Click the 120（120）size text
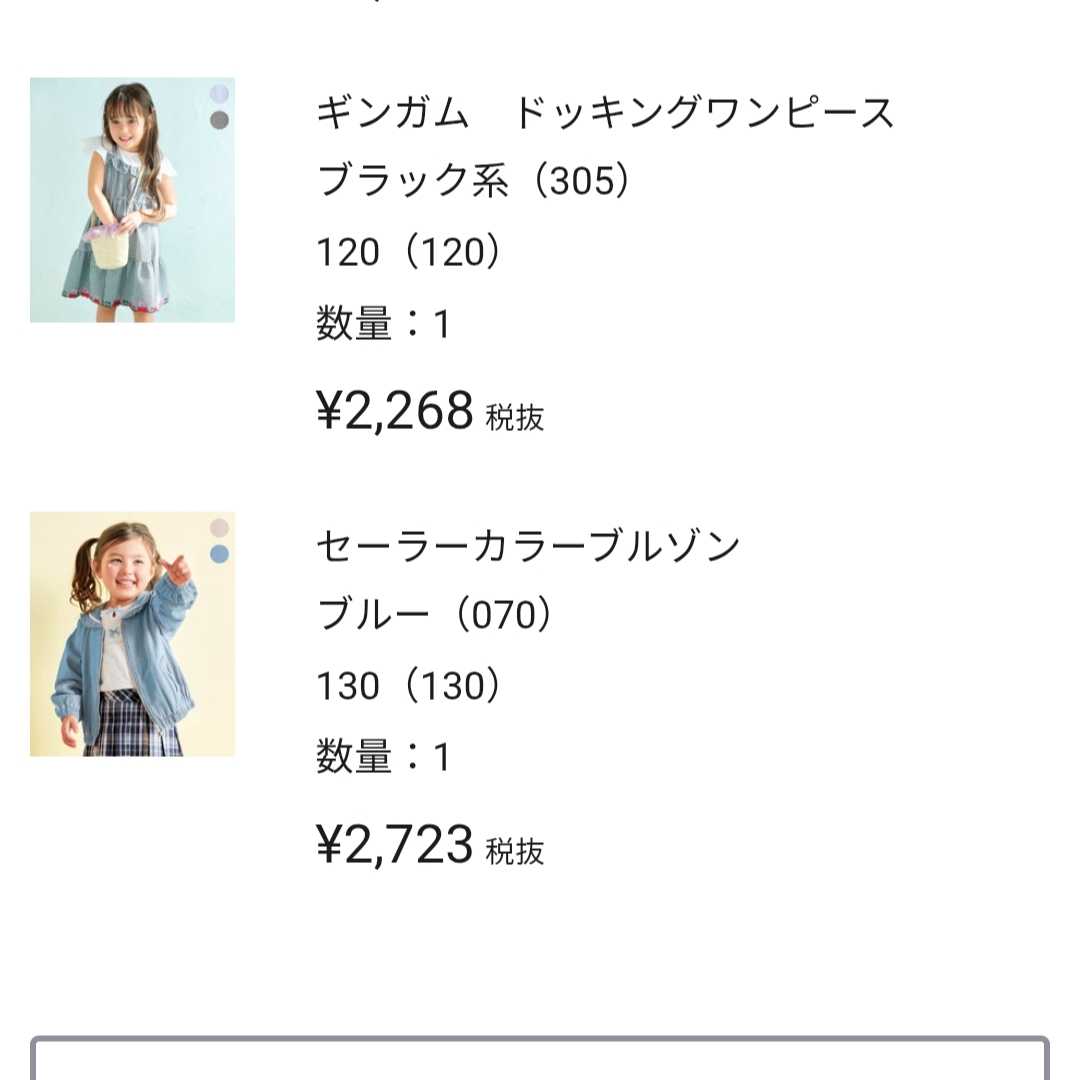Image resolution: width=1080 pixels, height=1080 pixels. (x=408, y=251)
